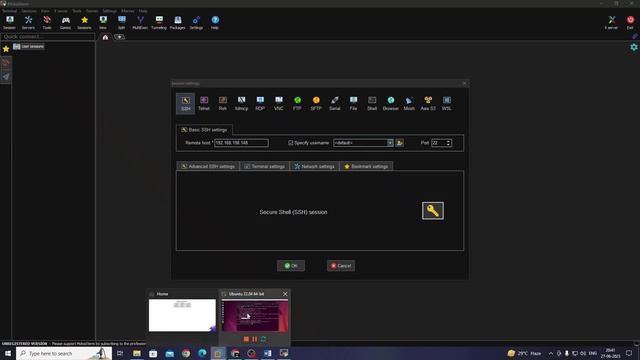Select the VNC session type

pos(279,103)
